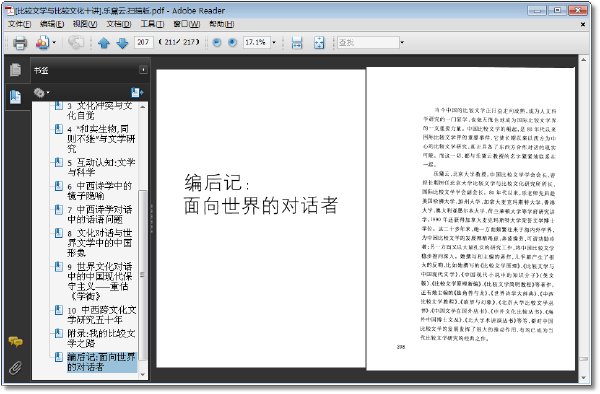Click the zoom percentage field 17.1%
The height and width of the screenshot is (394, 600).
tap(256, 42)
